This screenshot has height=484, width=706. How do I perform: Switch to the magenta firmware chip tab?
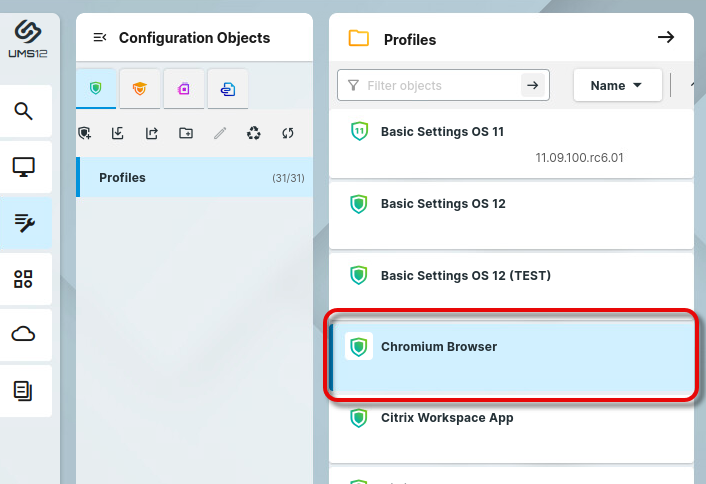184,89
